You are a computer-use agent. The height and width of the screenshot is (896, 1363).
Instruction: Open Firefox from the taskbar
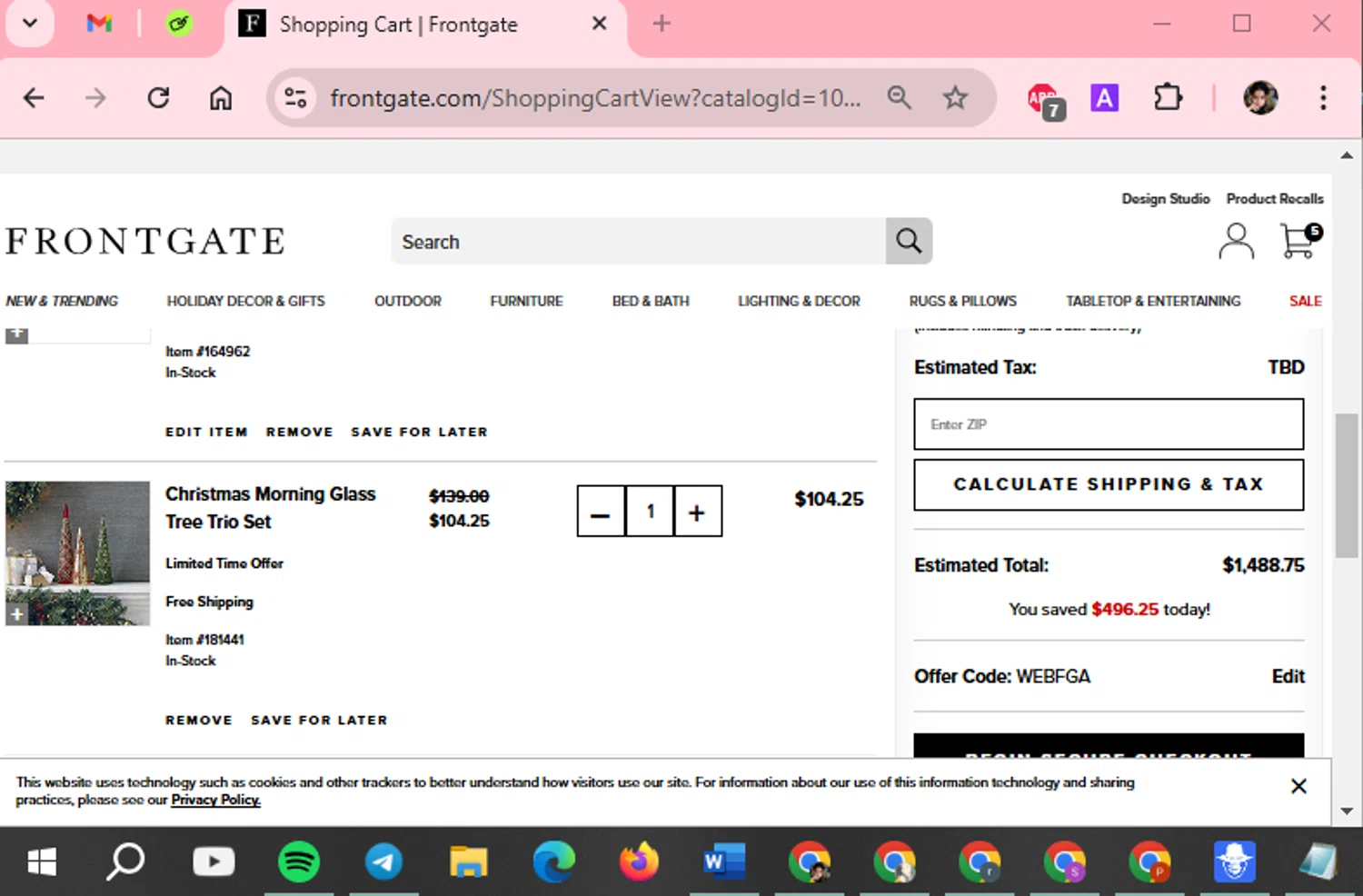639,861
